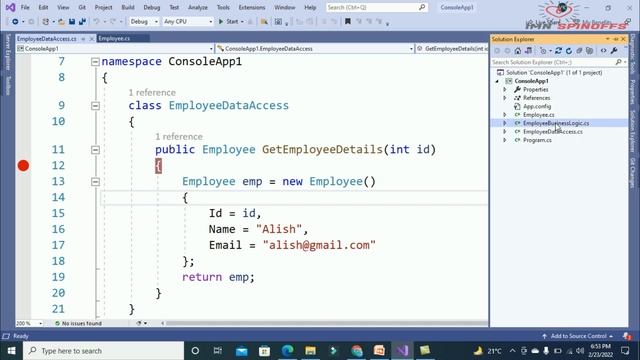640x360 pixels.
Task: Select EmployeeBusinessLogic.cs in Solution Explorer
Action: pos(556,123)
